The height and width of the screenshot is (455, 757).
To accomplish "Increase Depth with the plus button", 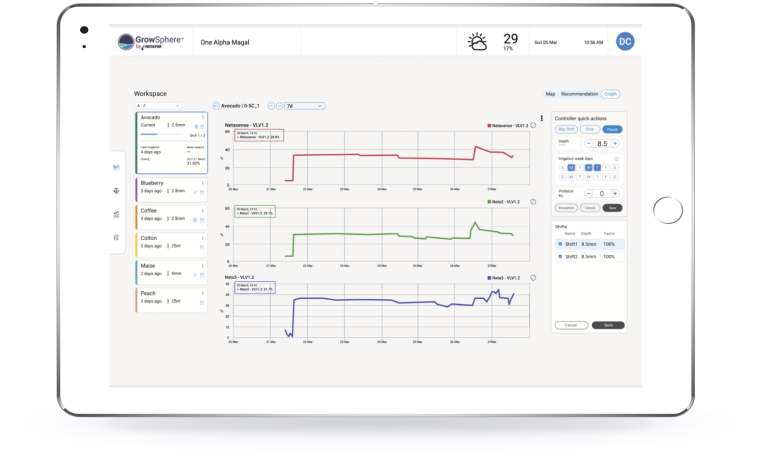I will [x=614, y=143].
